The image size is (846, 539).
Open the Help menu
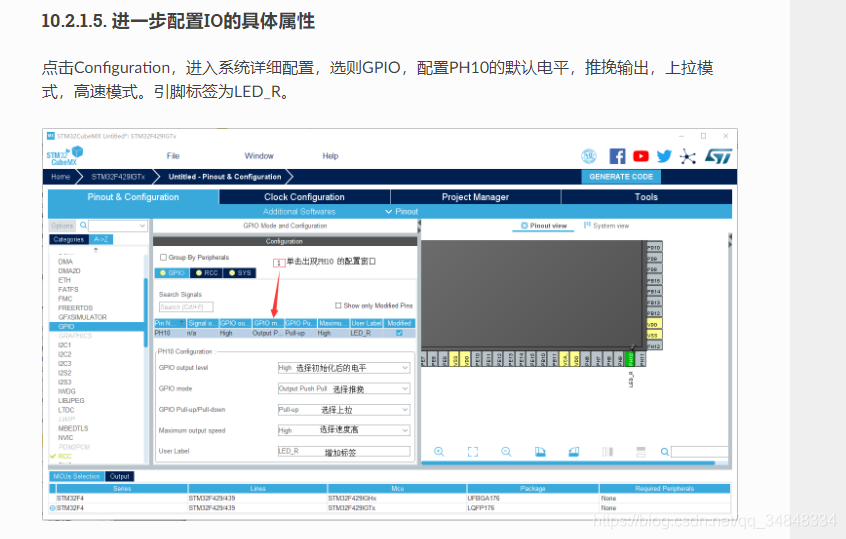(330, 156)
